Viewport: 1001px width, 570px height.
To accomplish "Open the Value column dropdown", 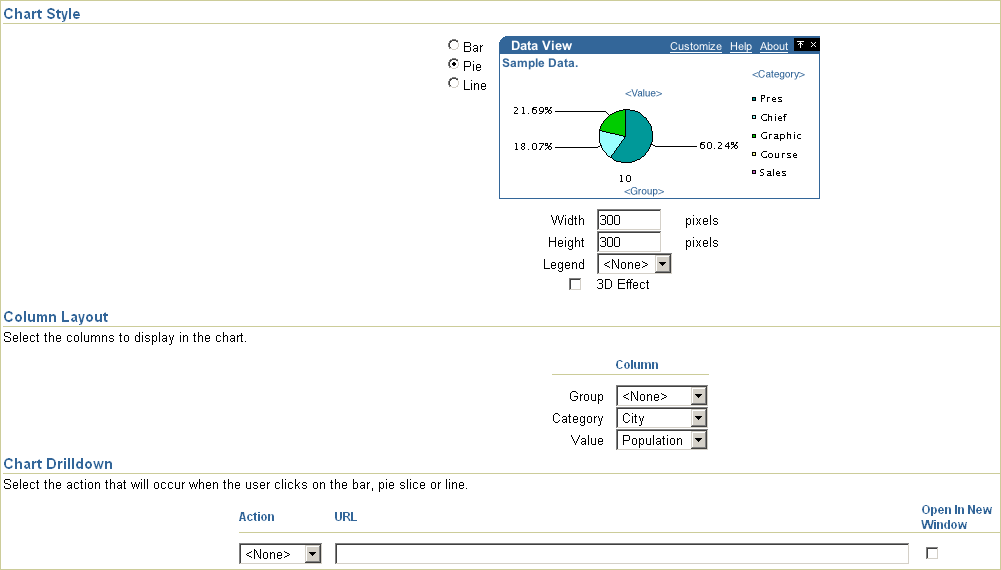I will pyautogui.click(x=661, y=440).
